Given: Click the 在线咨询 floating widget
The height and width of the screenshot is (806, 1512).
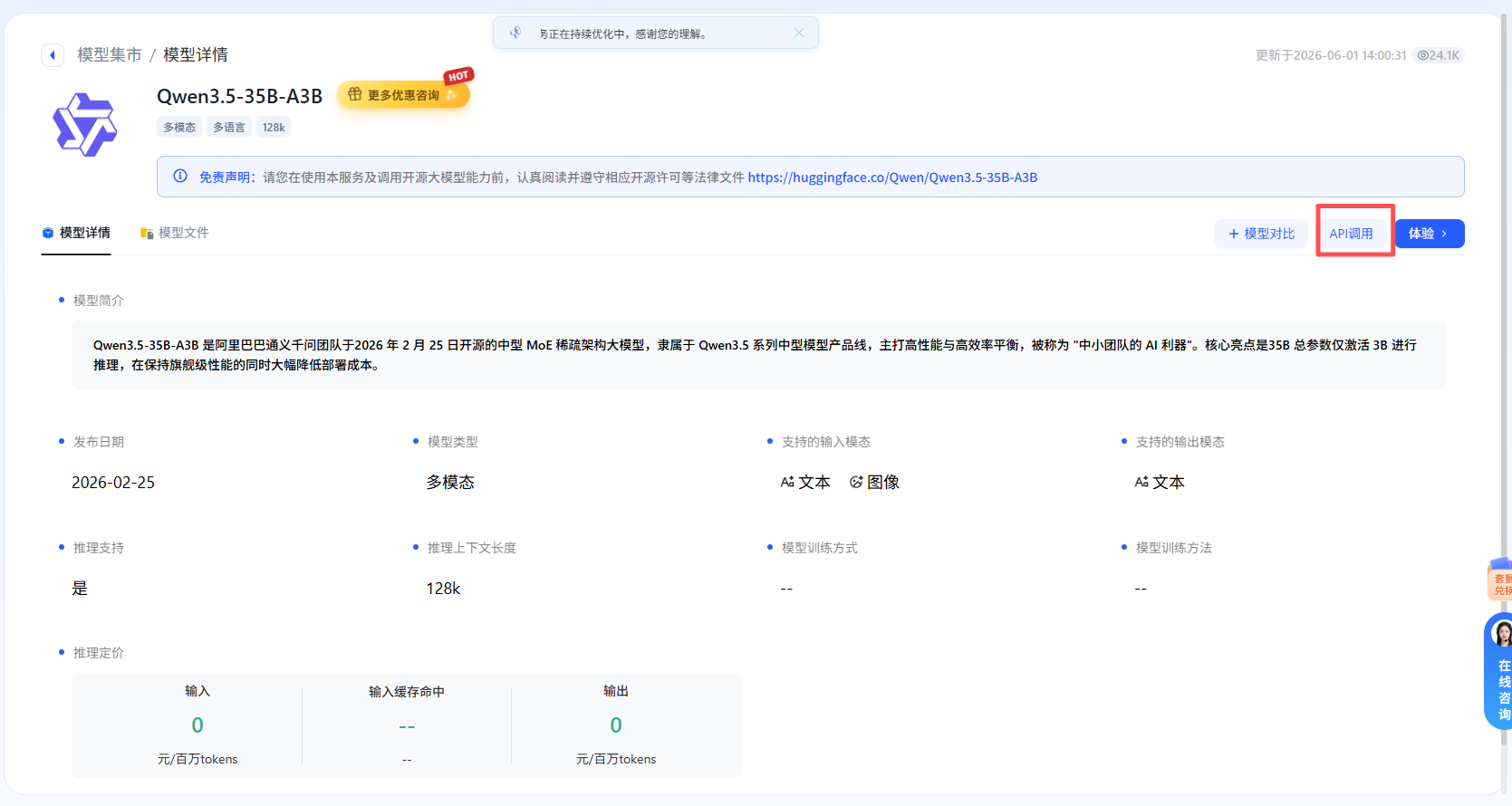Looking at the screenshot, I should (1499, 671).
